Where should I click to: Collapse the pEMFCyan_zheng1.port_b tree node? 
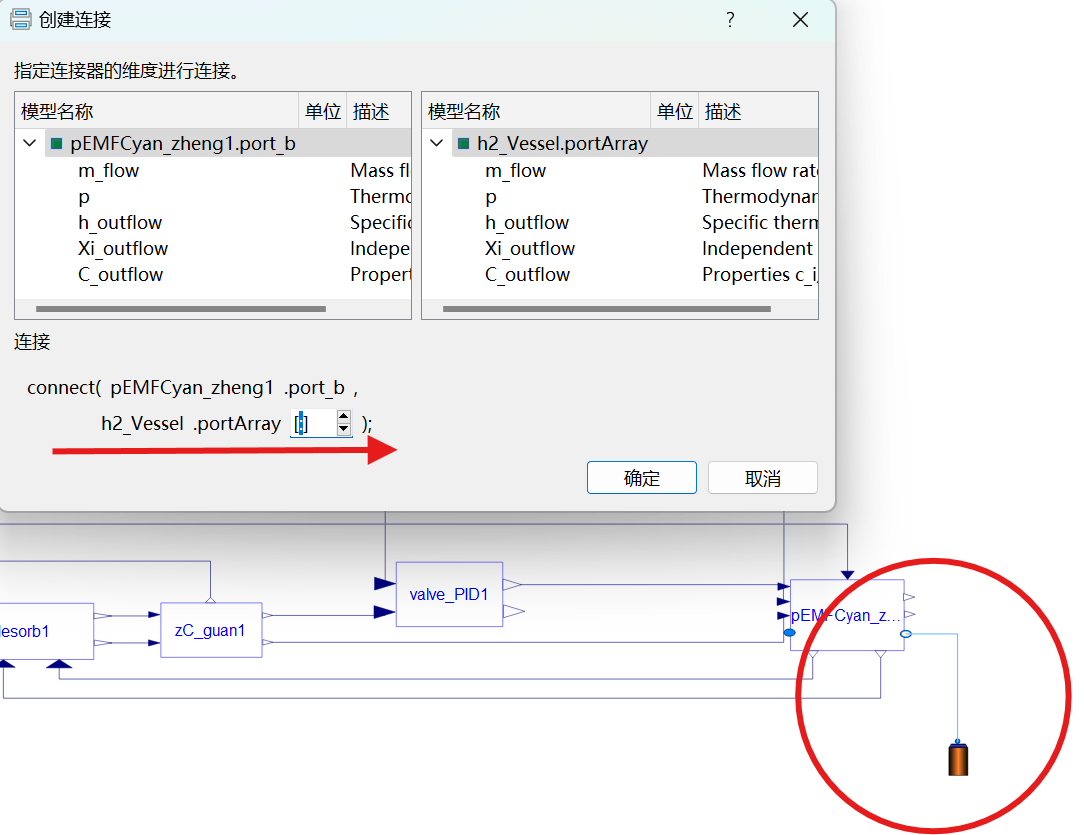30,143
